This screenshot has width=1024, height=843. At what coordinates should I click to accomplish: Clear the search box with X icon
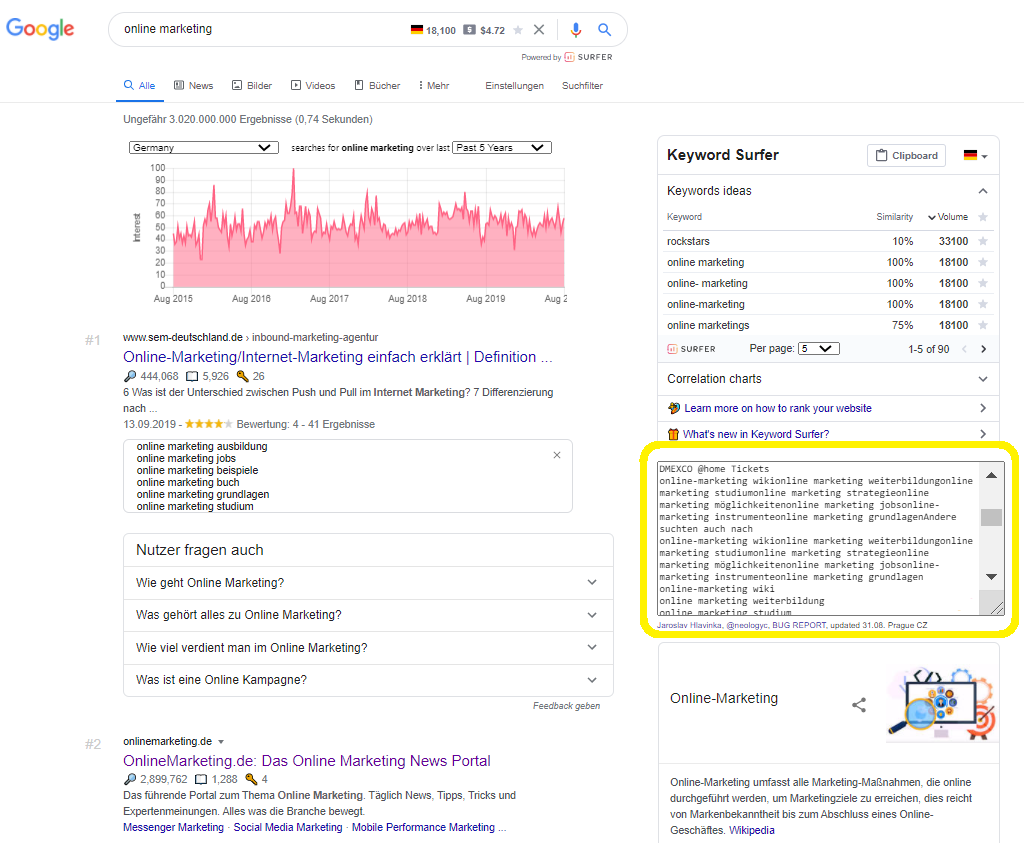coord(539,29)
